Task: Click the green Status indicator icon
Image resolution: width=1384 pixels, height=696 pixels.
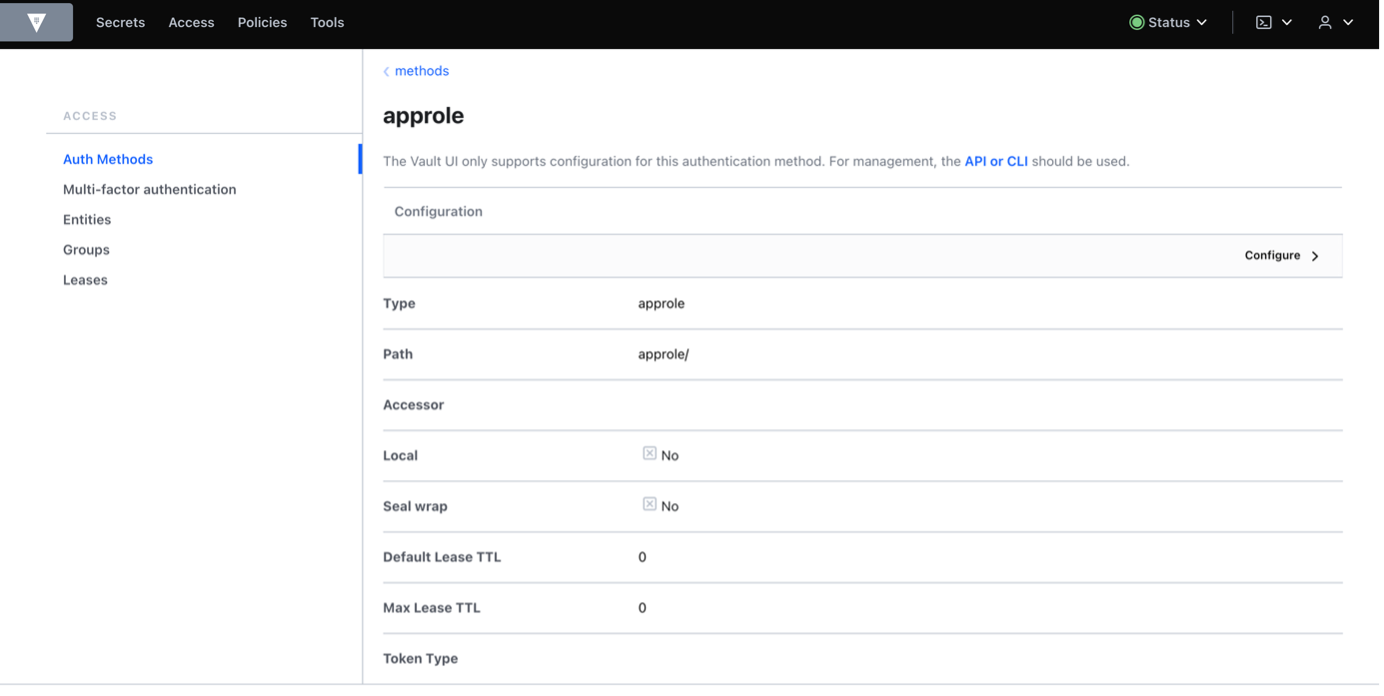Action: point(1139,22)
